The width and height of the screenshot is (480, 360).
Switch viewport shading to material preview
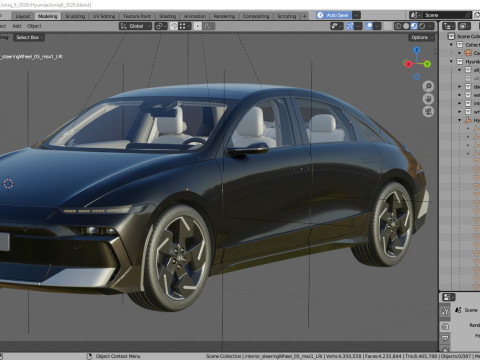point(414,26)
